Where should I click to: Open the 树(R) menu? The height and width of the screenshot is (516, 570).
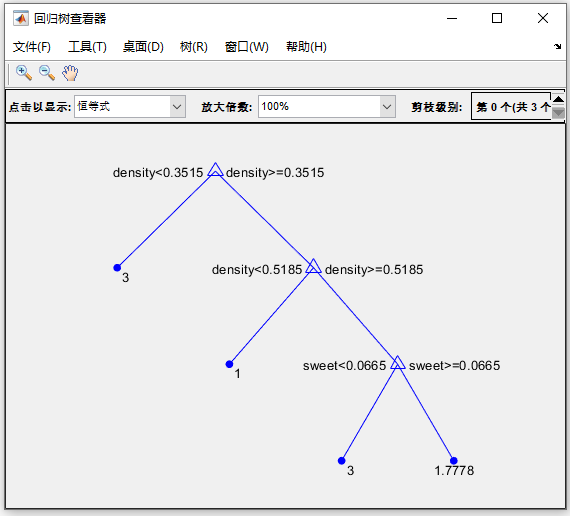[x=193, y=47]
